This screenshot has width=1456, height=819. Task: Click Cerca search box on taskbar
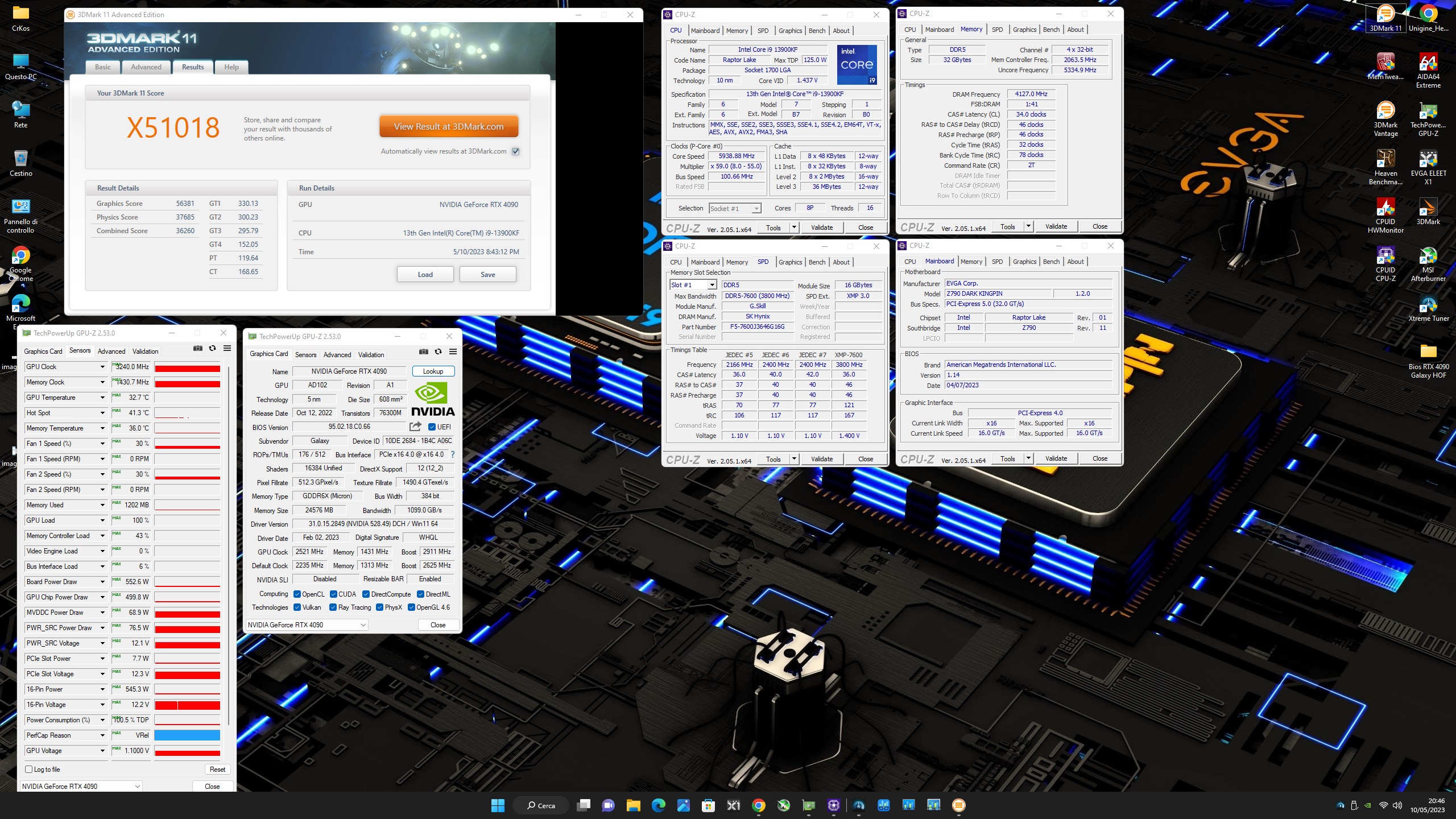(541, 805)
